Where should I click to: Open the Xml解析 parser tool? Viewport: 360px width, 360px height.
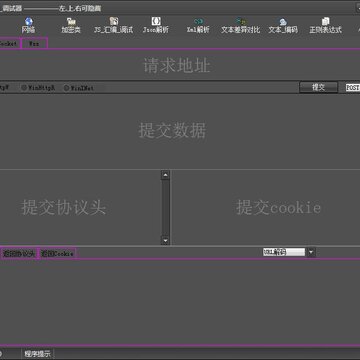198,26
